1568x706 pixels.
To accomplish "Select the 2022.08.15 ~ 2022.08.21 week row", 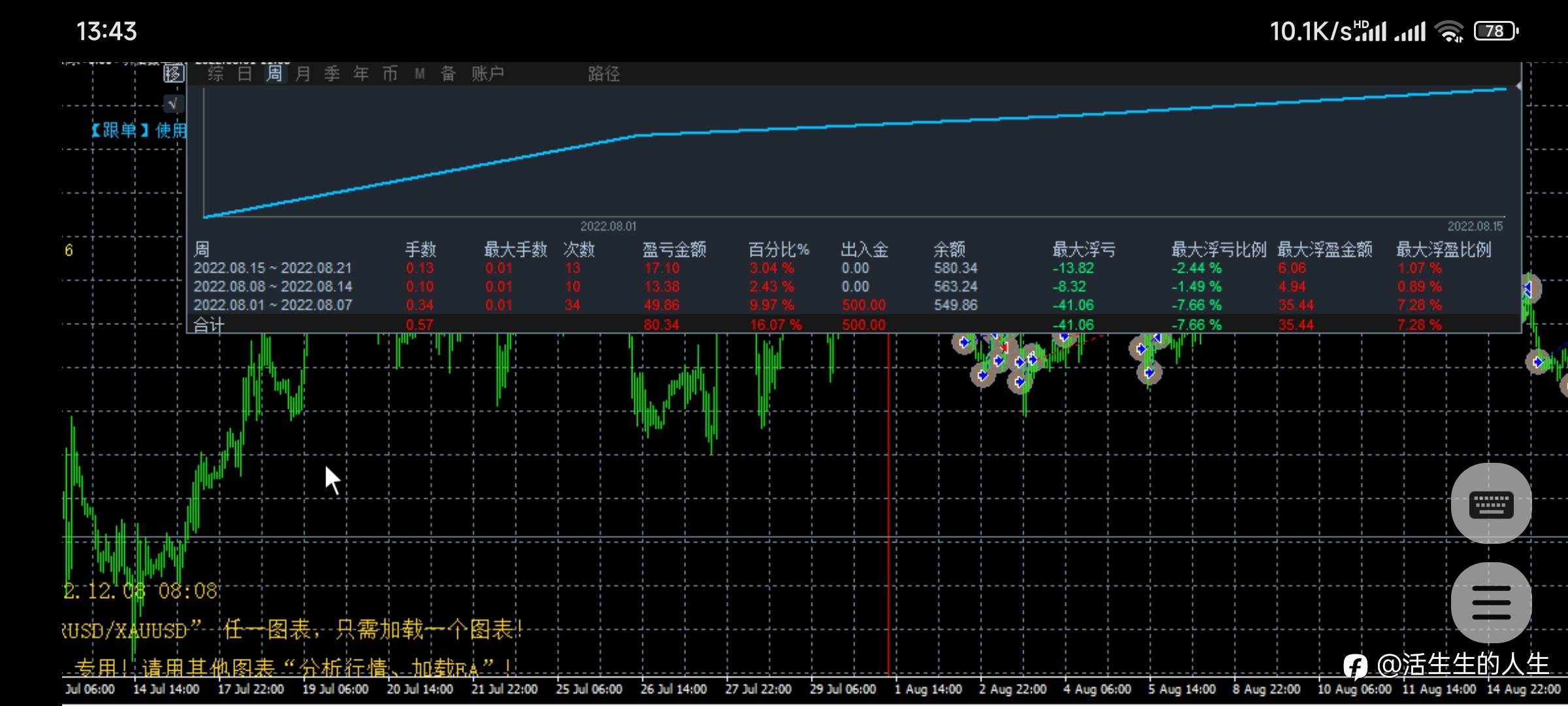I will tap(272, 268).
